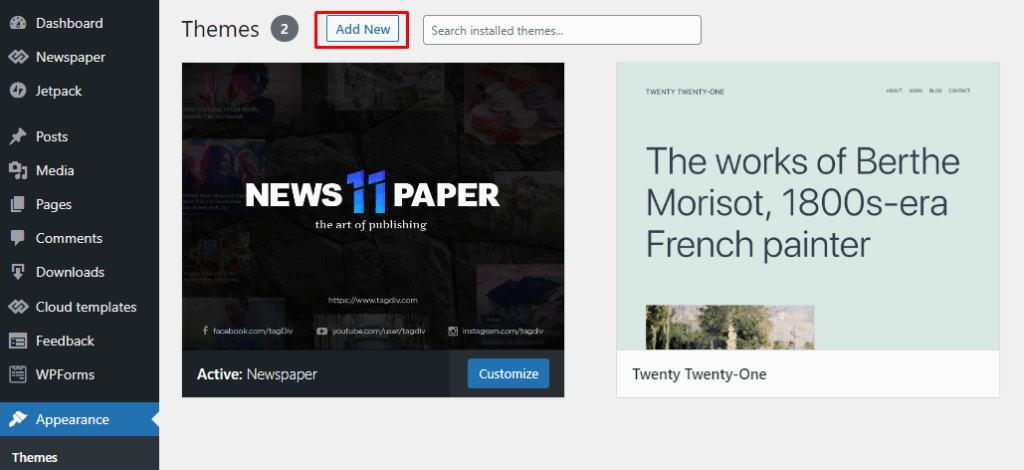Click the Comments speech bubble icon
1024x470 pixels.
coord(18,238)
